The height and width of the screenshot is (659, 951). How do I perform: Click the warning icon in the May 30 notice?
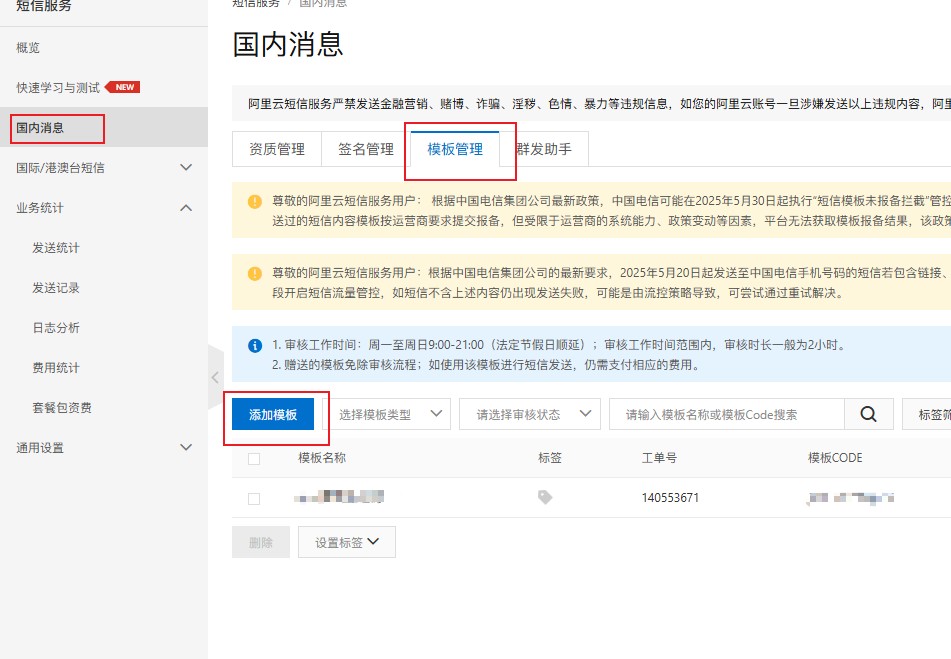click(255, 201)
